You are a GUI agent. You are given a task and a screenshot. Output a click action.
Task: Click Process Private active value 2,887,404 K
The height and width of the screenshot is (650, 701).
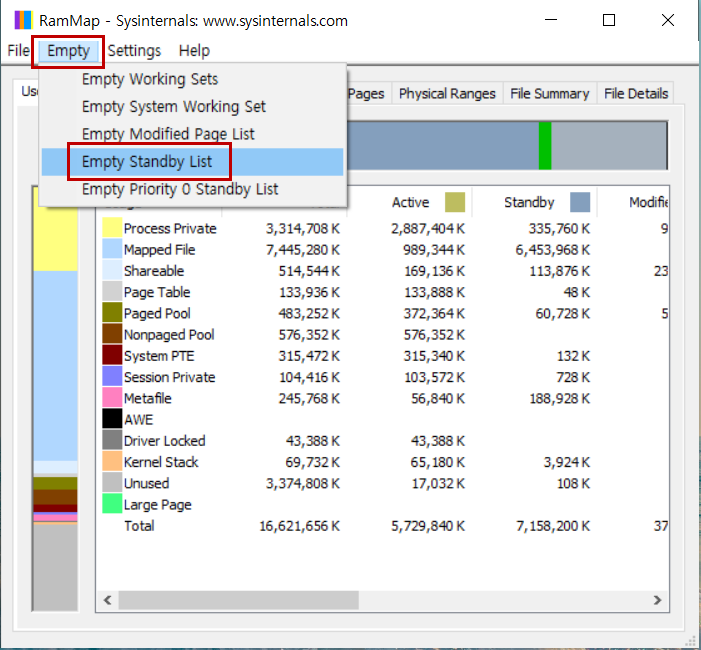pos(428,228)
